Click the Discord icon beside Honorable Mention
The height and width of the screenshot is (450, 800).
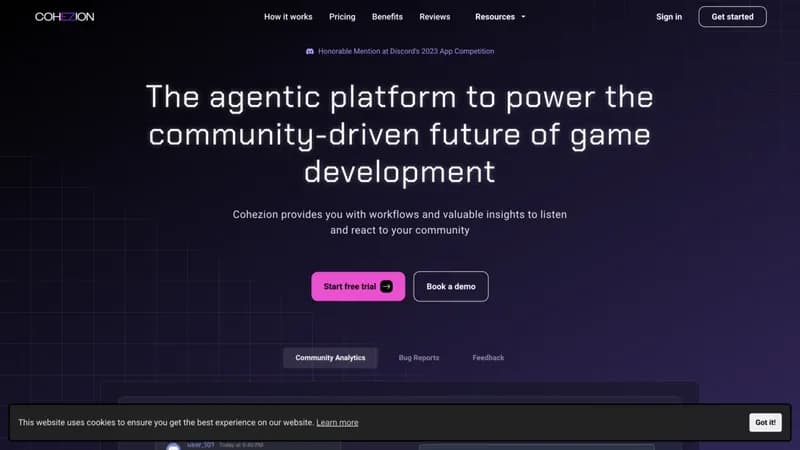coord(310,51)
